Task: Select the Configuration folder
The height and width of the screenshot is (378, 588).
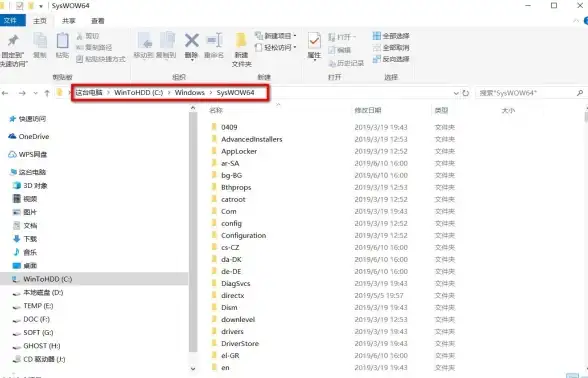Action: point(238,236)
